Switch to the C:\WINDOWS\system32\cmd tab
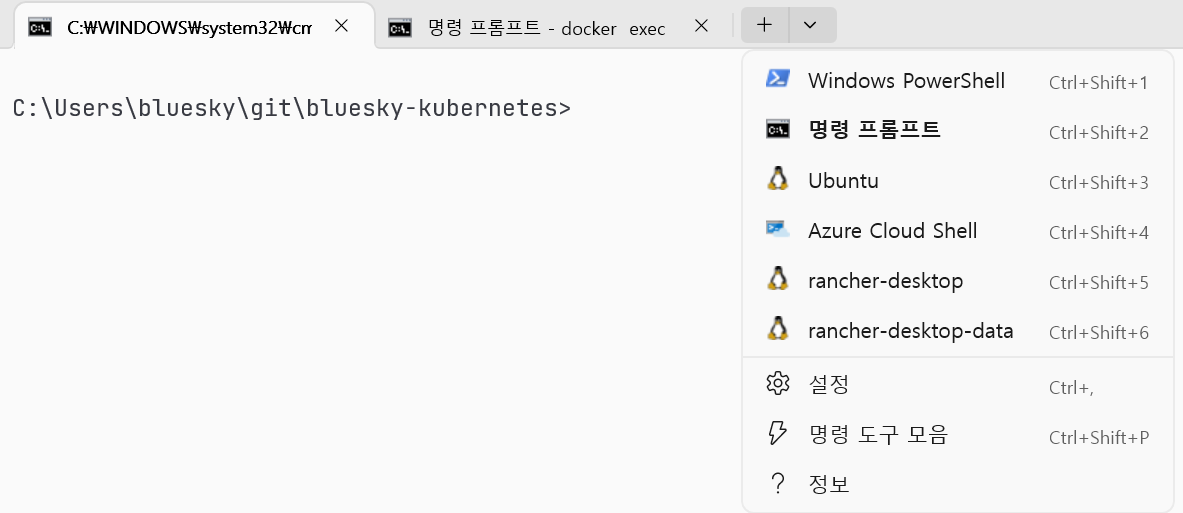 coord(194,26)
